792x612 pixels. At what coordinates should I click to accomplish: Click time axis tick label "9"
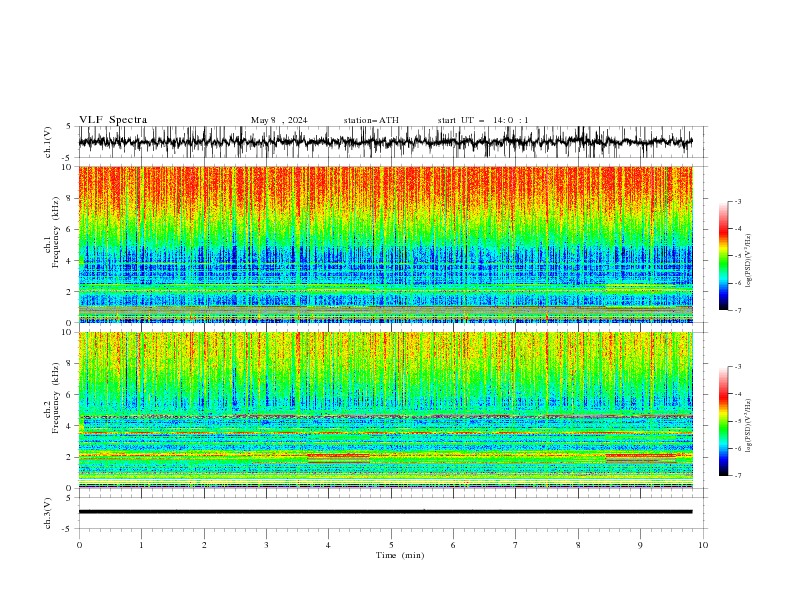640,545
